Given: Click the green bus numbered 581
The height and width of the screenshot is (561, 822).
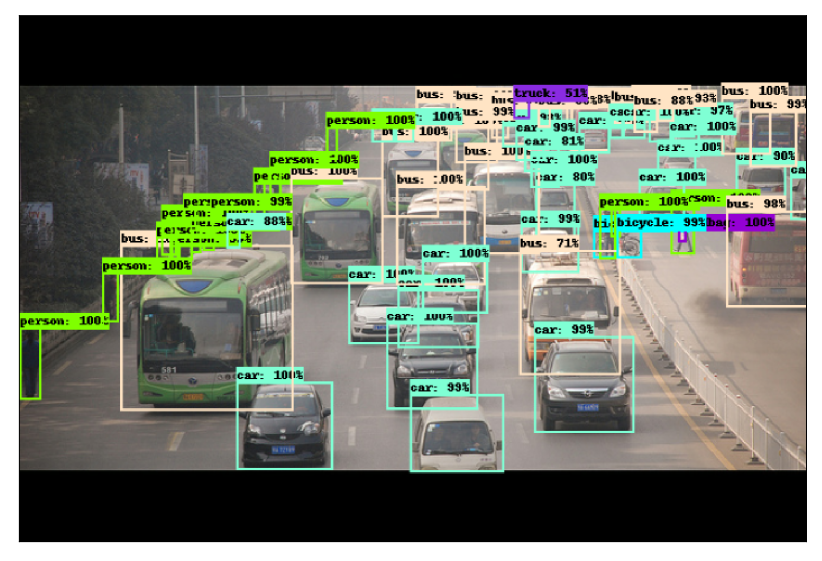Looking at the screenshot, I should [213, 328].
